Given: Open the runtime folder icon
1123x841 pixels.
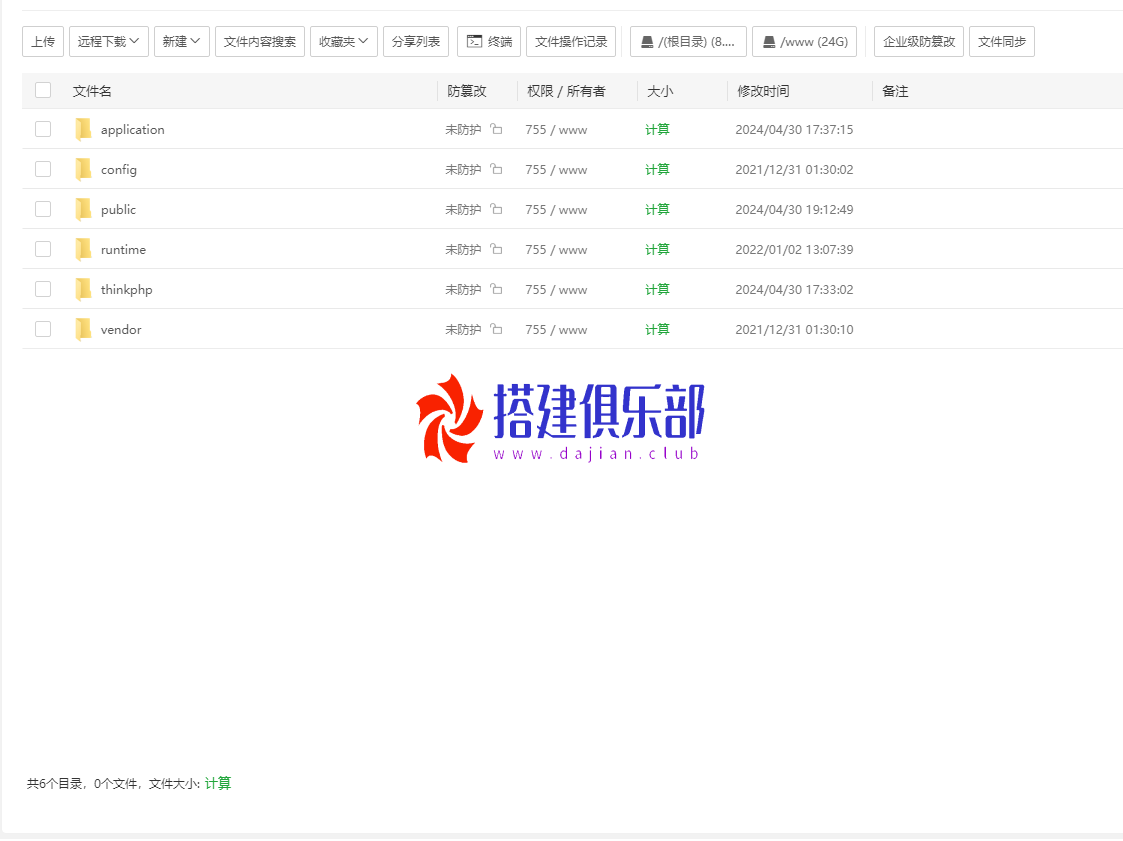Looking at the screenshot, I should click(x=83, y=250).
